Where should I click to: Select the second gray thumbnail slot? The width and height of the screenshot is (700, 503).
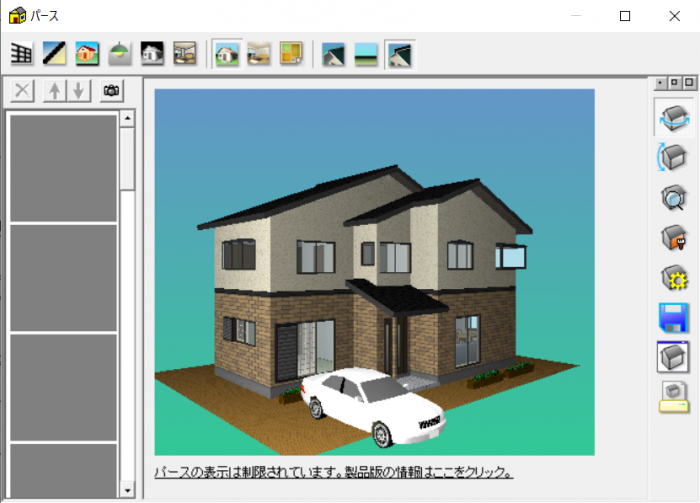64,278
